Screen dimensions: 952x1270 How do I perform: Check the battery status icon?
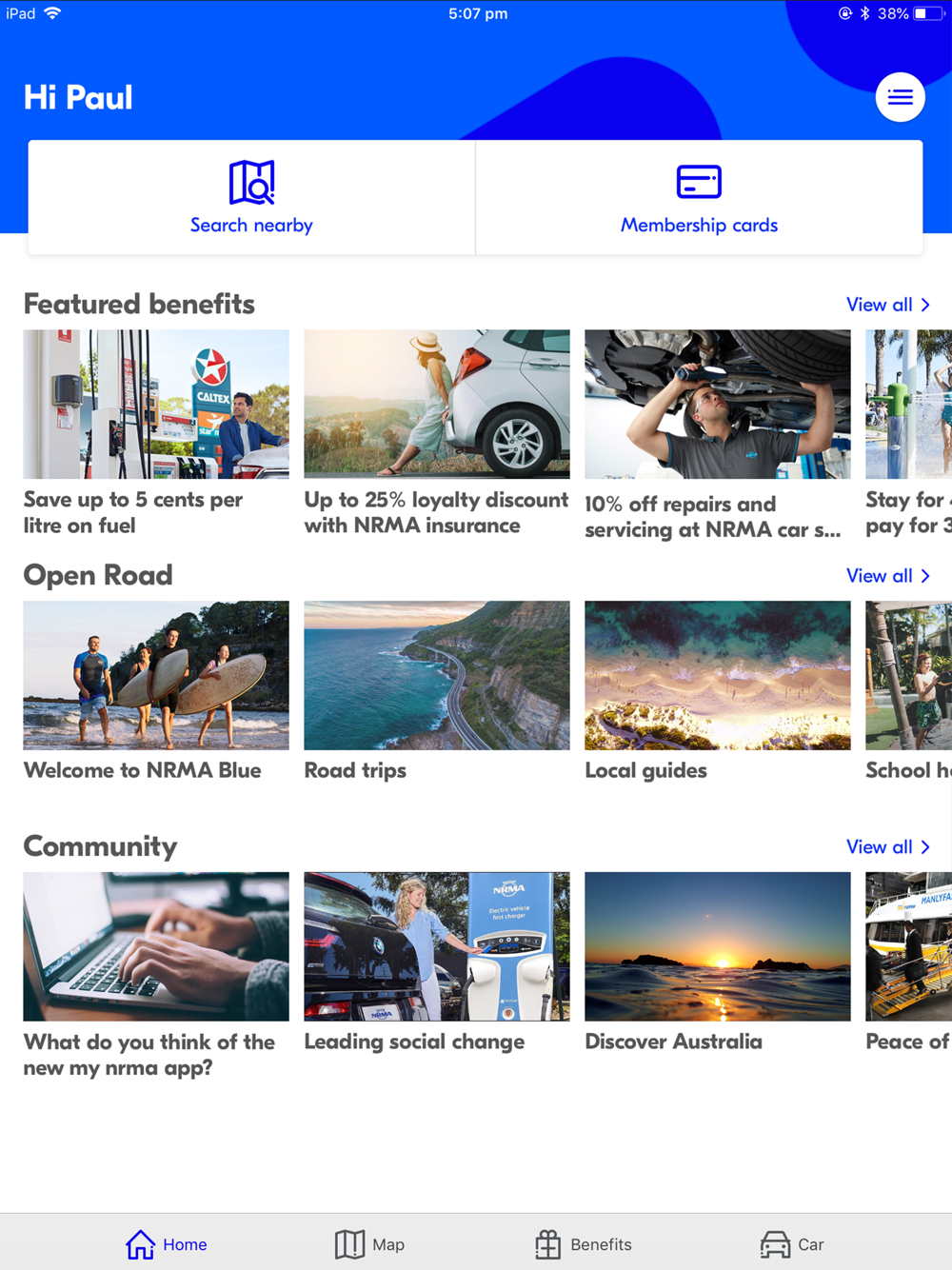pos(928,13)
